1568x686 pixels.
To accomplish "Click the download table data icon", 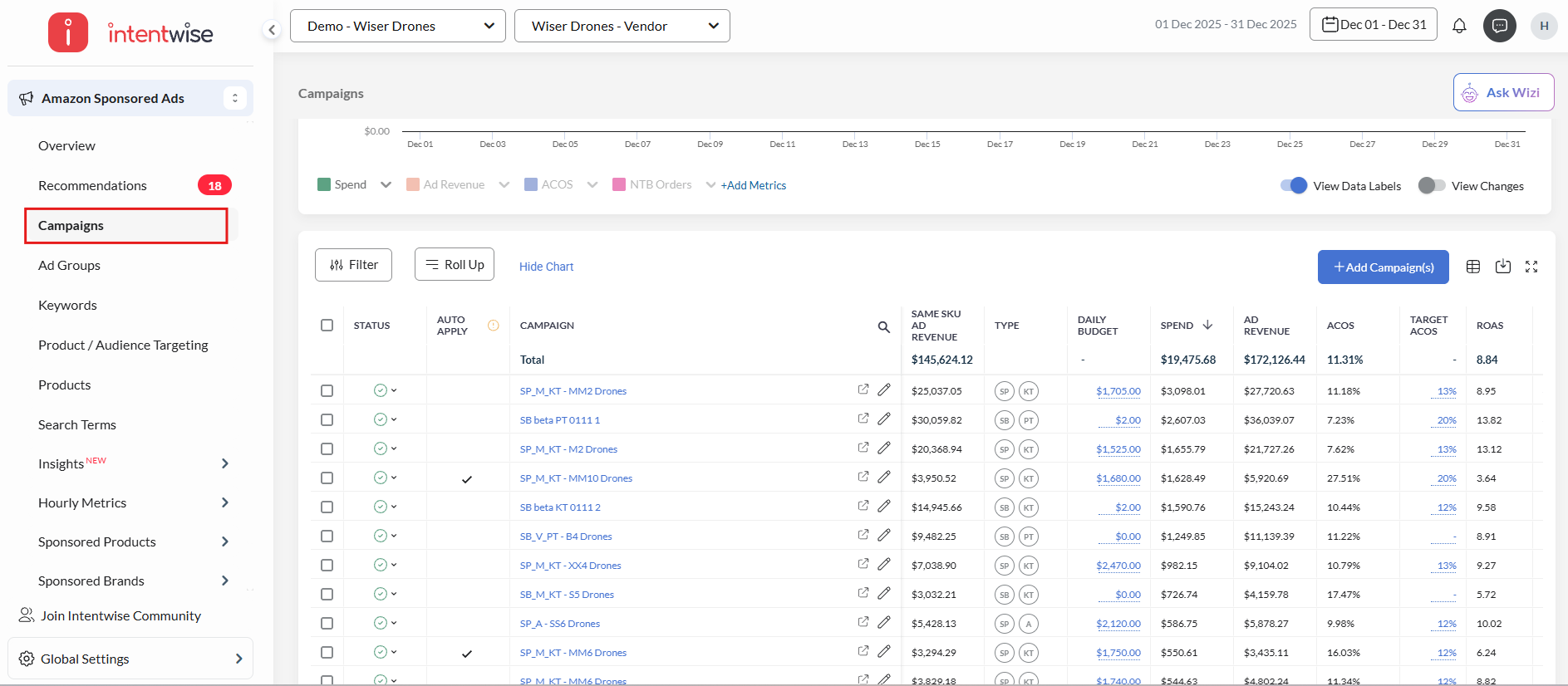I will 1503,267.
